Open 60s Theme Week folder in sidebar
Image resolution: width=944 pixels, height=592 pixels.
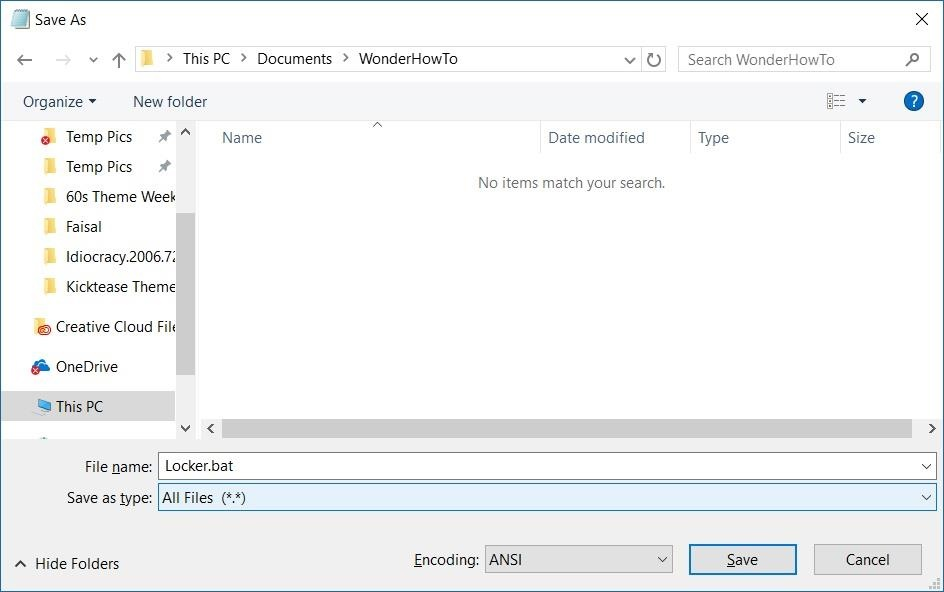[108, 197]
